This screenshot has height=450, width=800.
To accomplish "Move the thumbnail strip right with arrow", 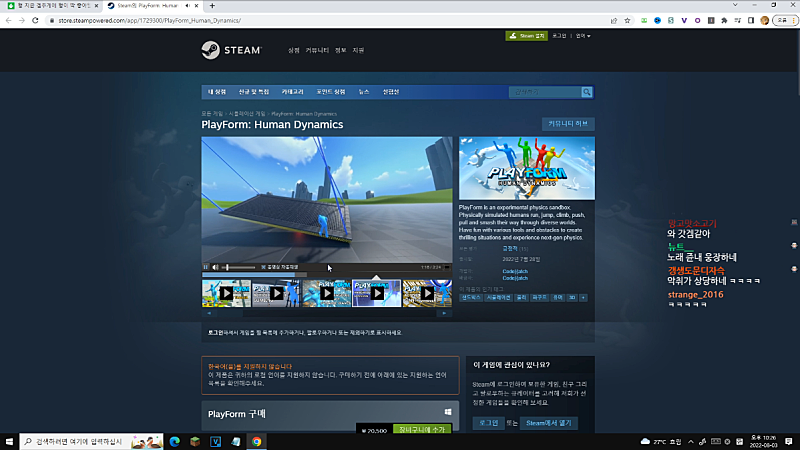I will click(x=444, y=313).
